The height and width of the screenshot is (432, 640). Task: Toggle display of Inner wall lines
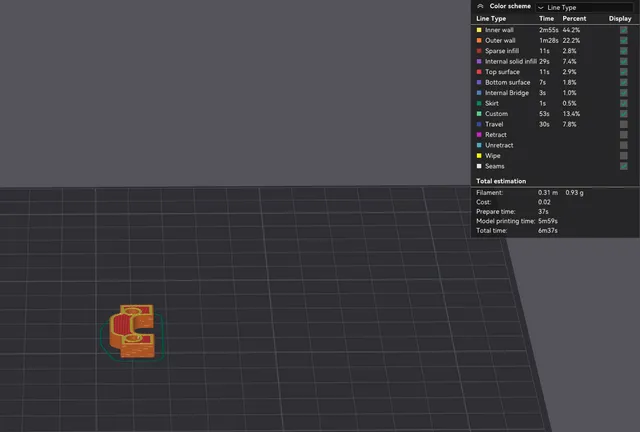[x=623, y=30]
